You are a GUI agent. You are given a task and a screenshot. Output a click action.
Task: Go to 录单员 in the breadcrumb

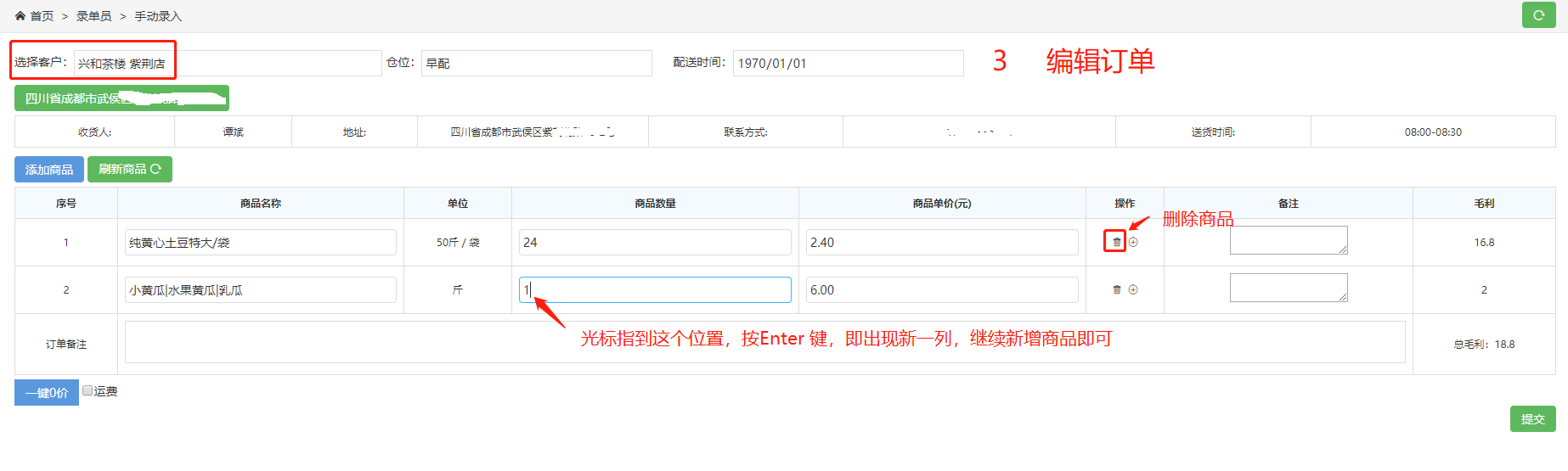click(93, 16)
